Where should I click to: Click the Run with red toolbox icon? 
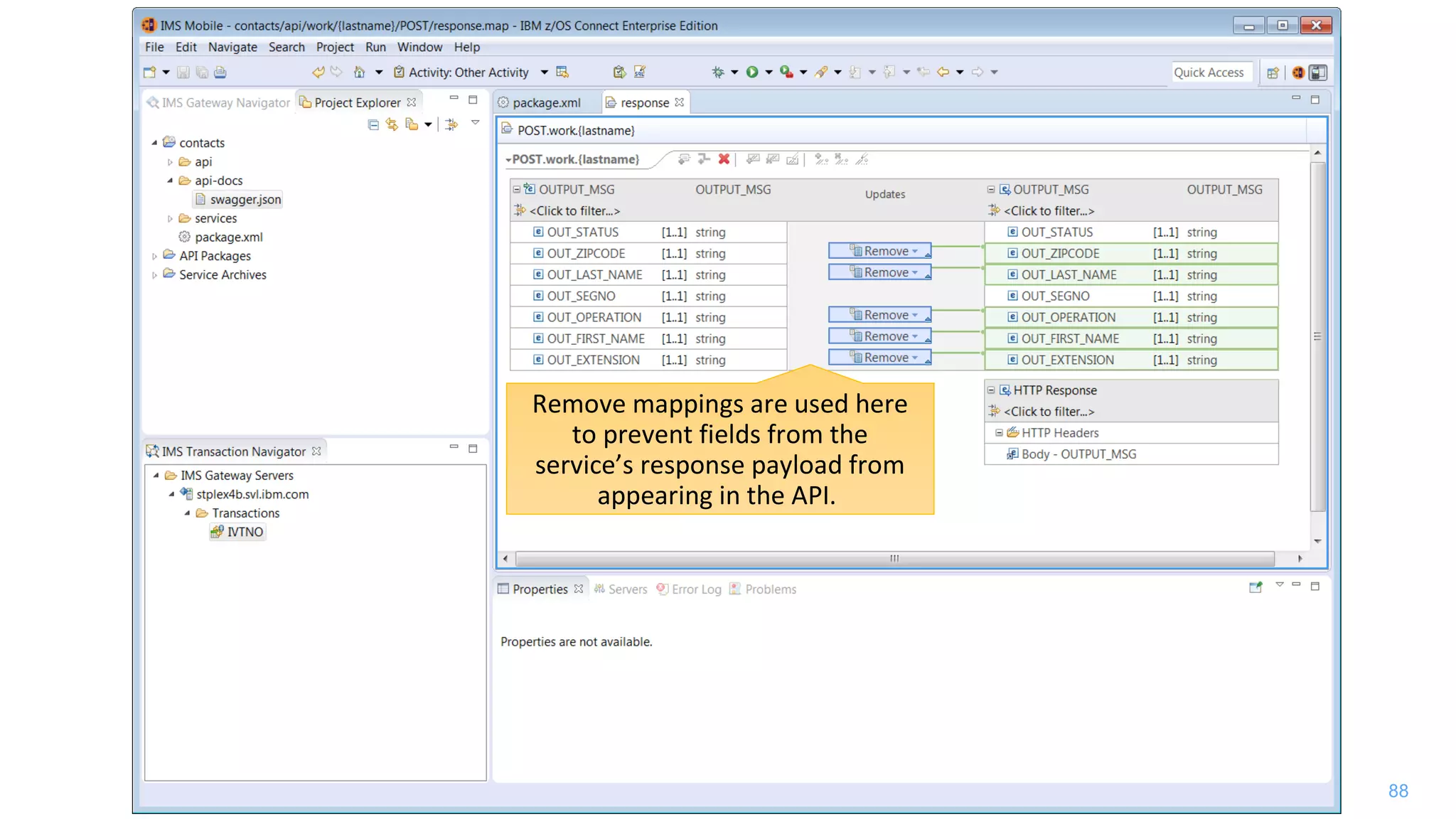pos(786,72)
